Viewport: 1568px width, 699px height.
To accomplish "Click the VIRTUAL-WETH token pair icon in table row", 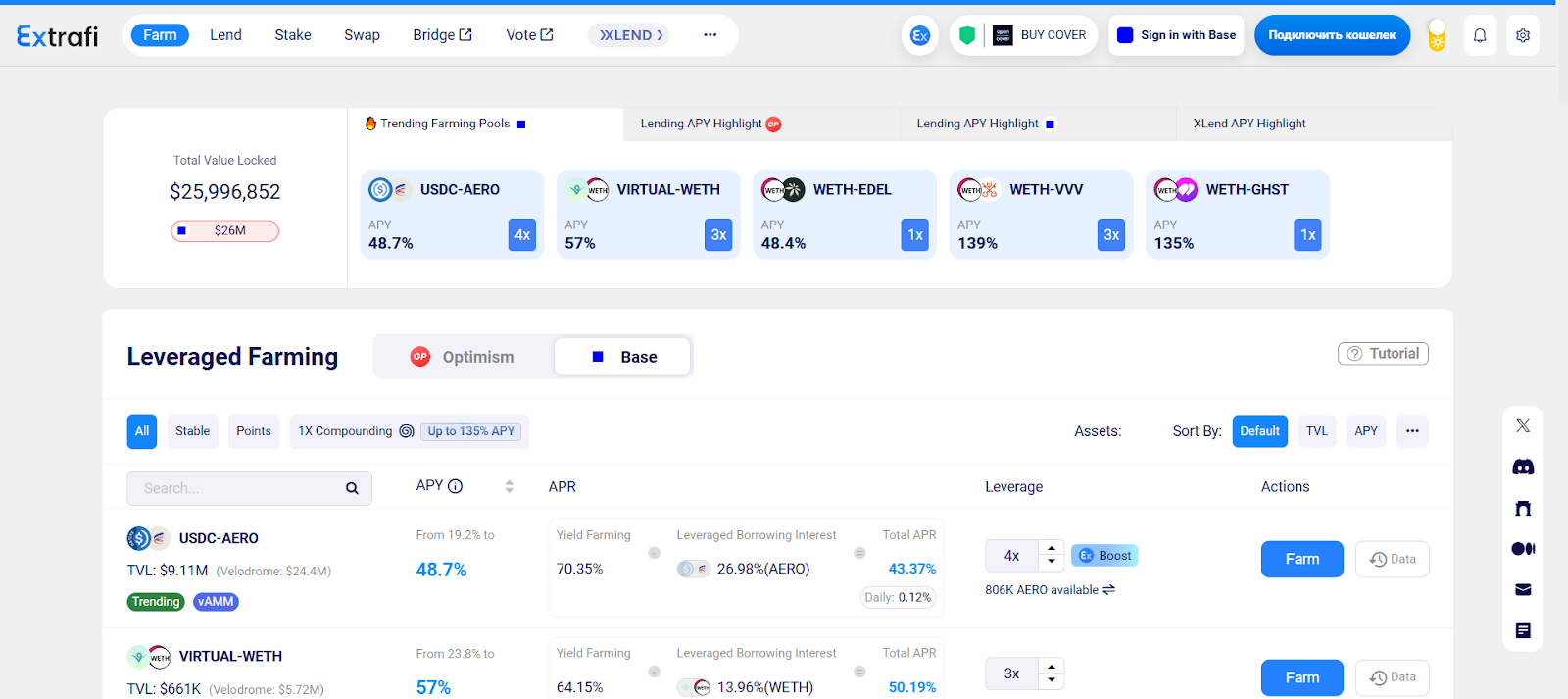I will coord(149,656).
